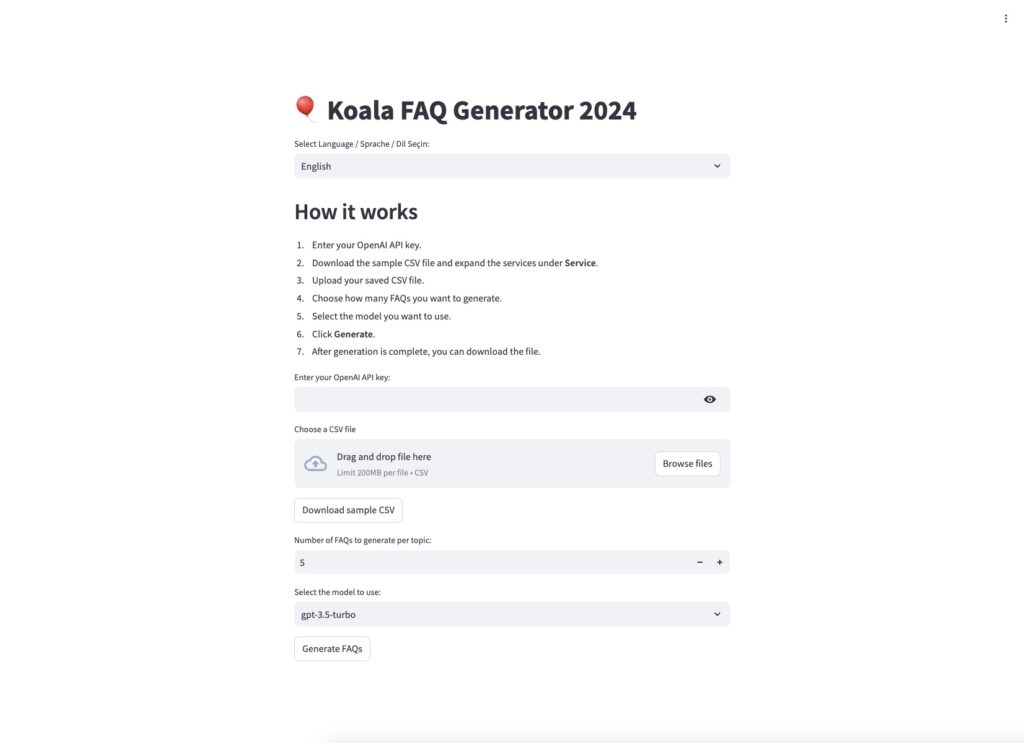Click the FAQ number input field

click(x=492, y=562)
